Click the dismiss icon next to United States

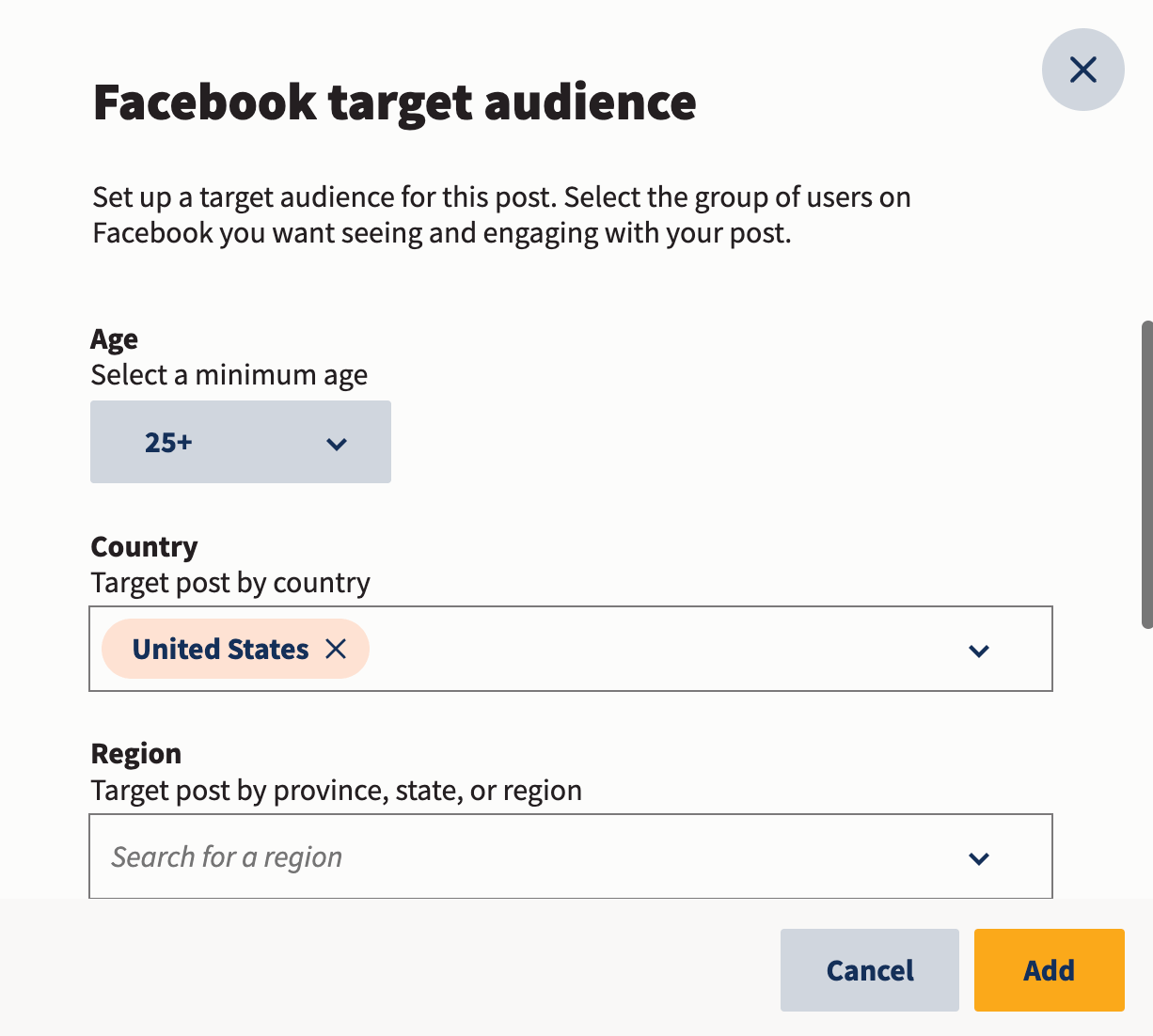(x=338, y=649)
